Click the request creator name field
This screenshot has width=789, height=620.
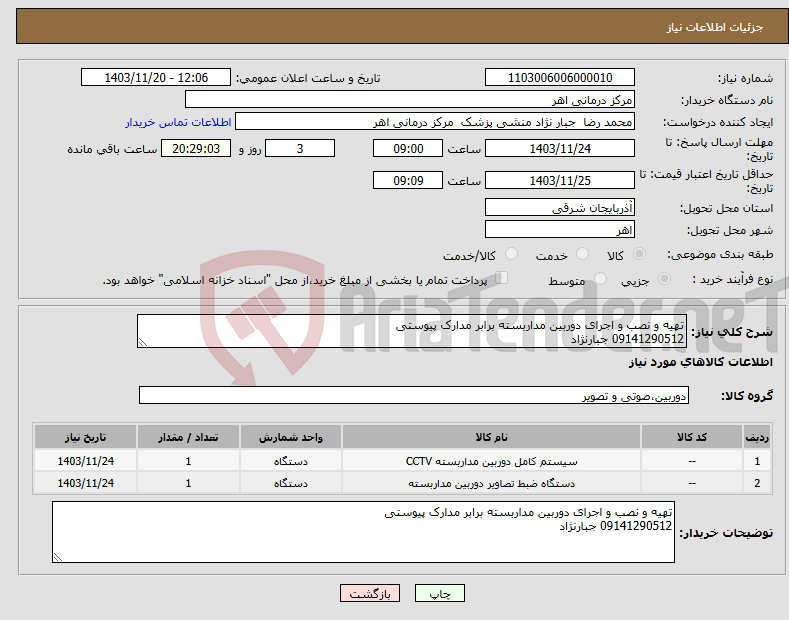435,122
